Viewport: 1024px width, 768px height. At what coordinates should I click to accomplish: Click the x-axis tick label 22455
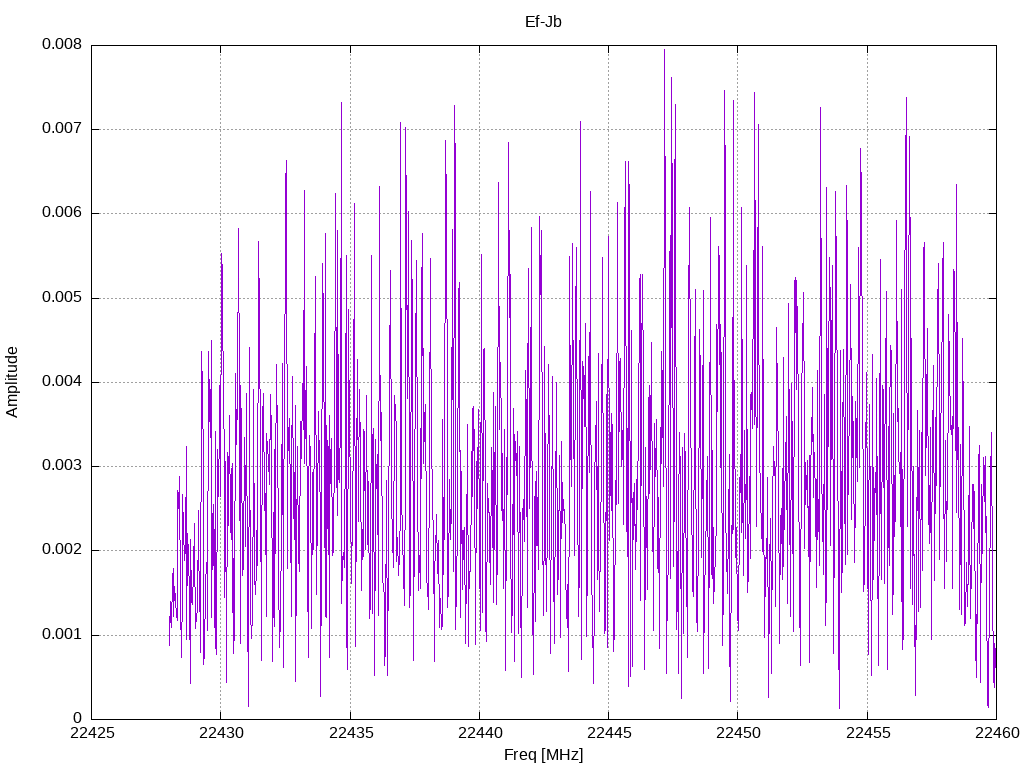867,733
